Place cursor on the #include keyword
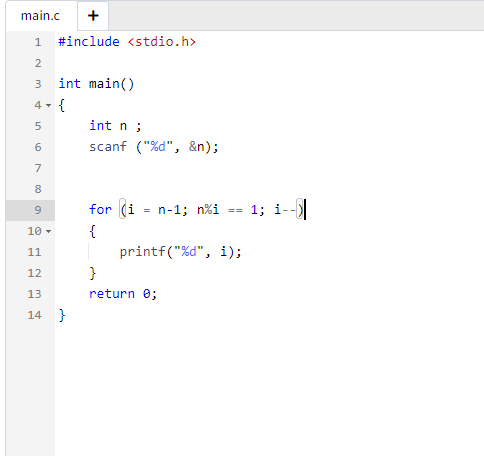484x456 pixels. click(89, 42)
